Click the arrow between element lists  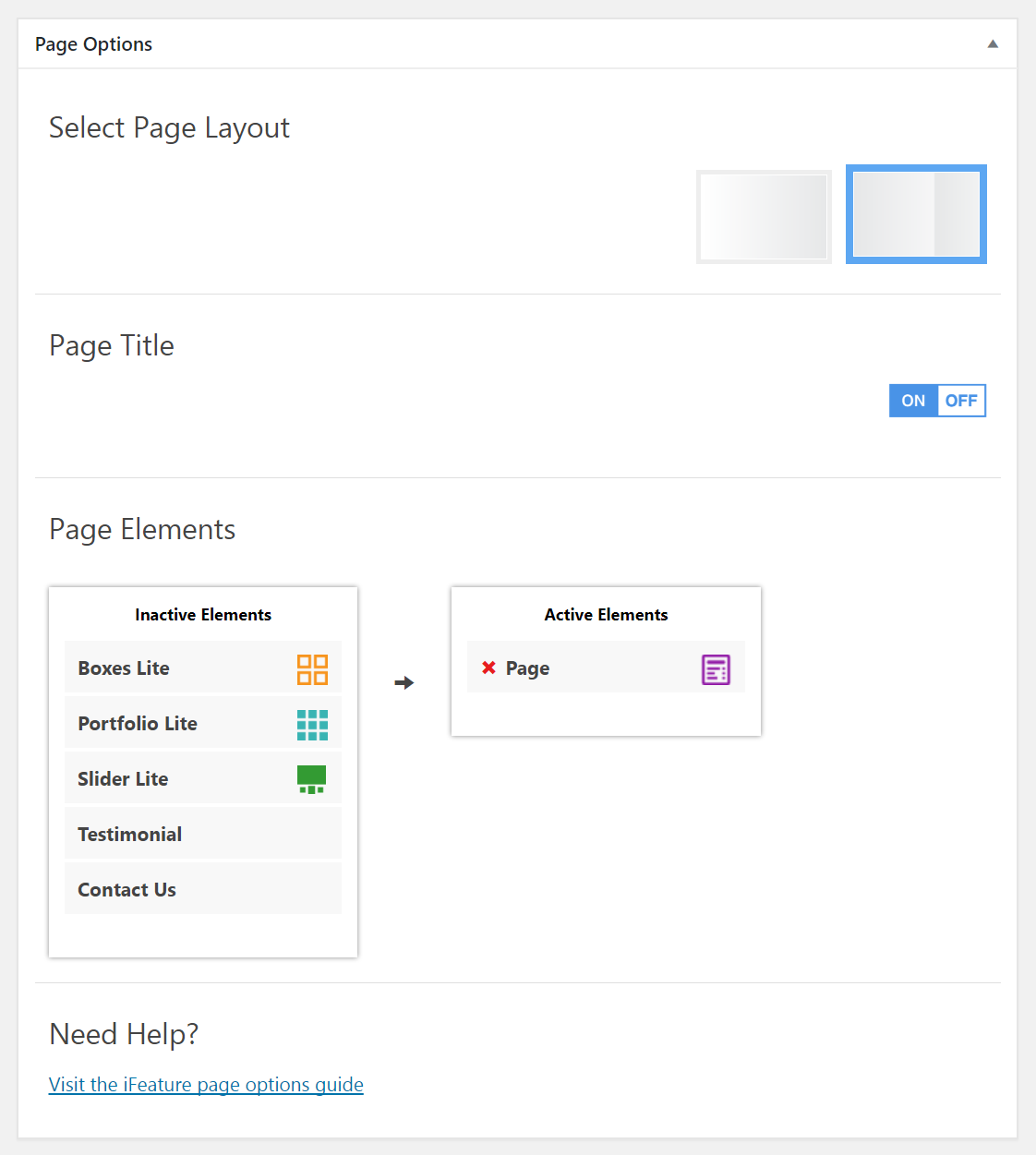point(404,683)
